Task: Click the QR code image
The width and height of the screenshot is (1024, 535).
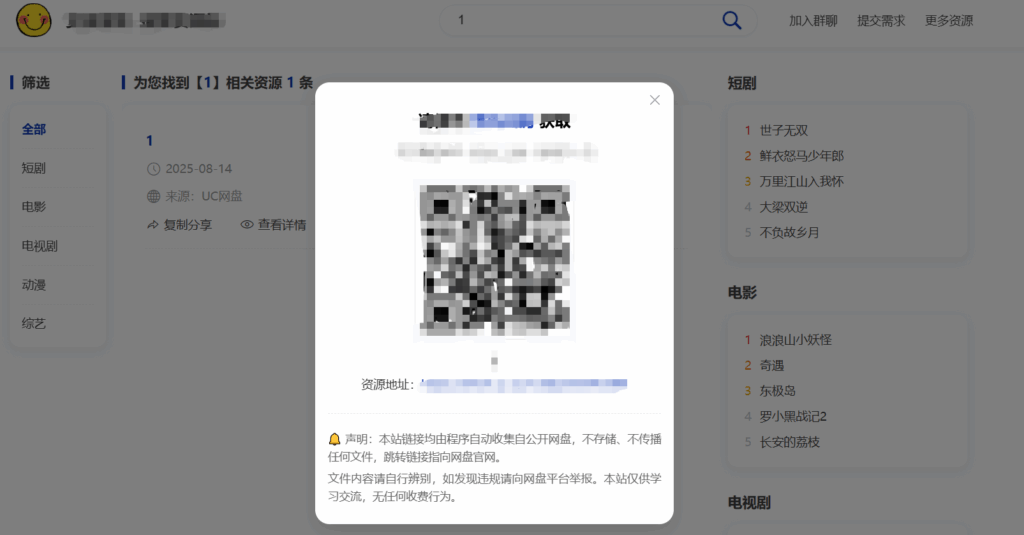Action: [x=494, y=261]
